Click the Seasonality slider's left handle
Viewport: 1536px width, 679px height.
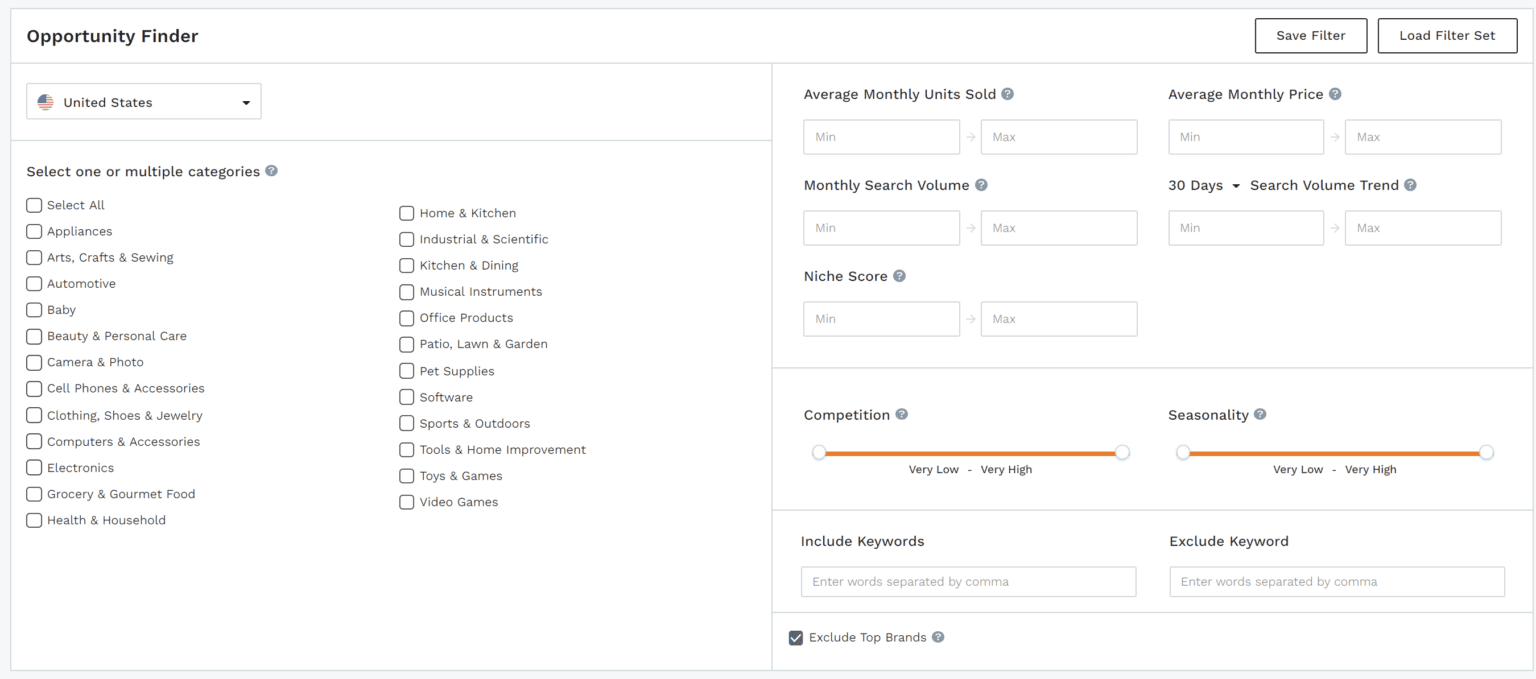click(1183, 453)
